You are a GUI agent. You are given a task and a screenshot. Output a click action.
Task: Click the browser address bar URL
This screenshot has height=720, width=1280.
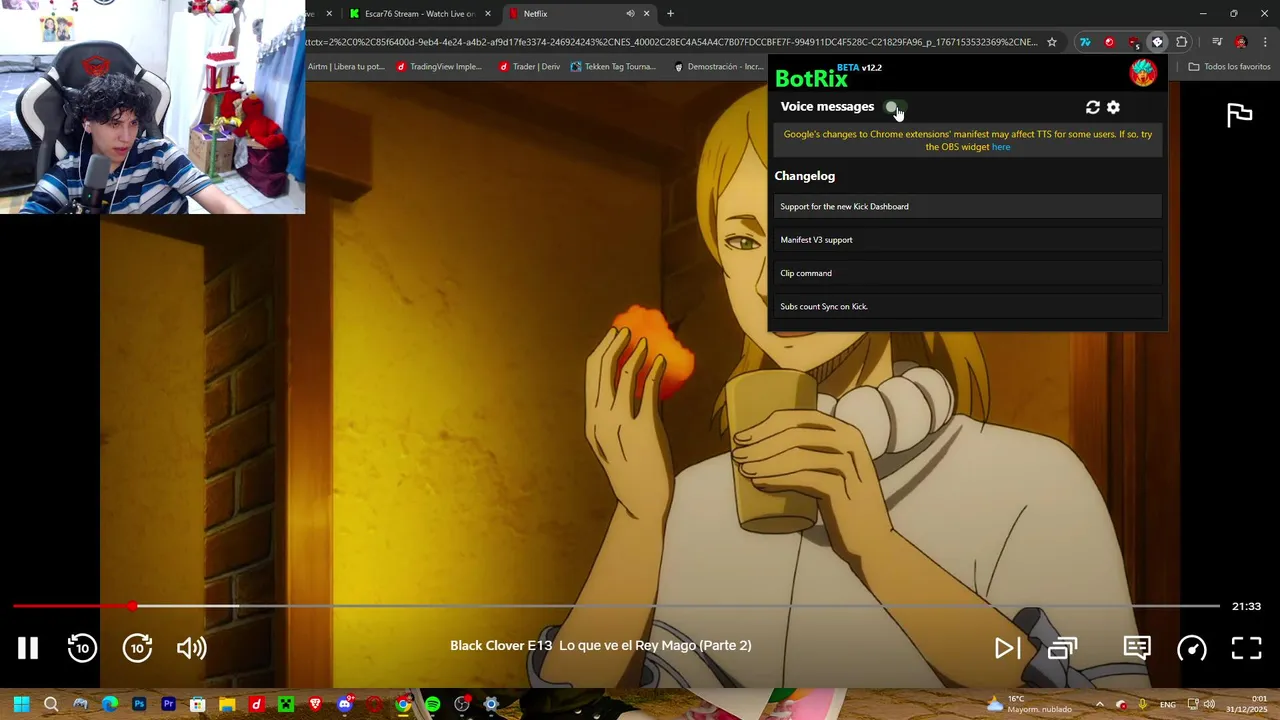click(x=672, y=42)
